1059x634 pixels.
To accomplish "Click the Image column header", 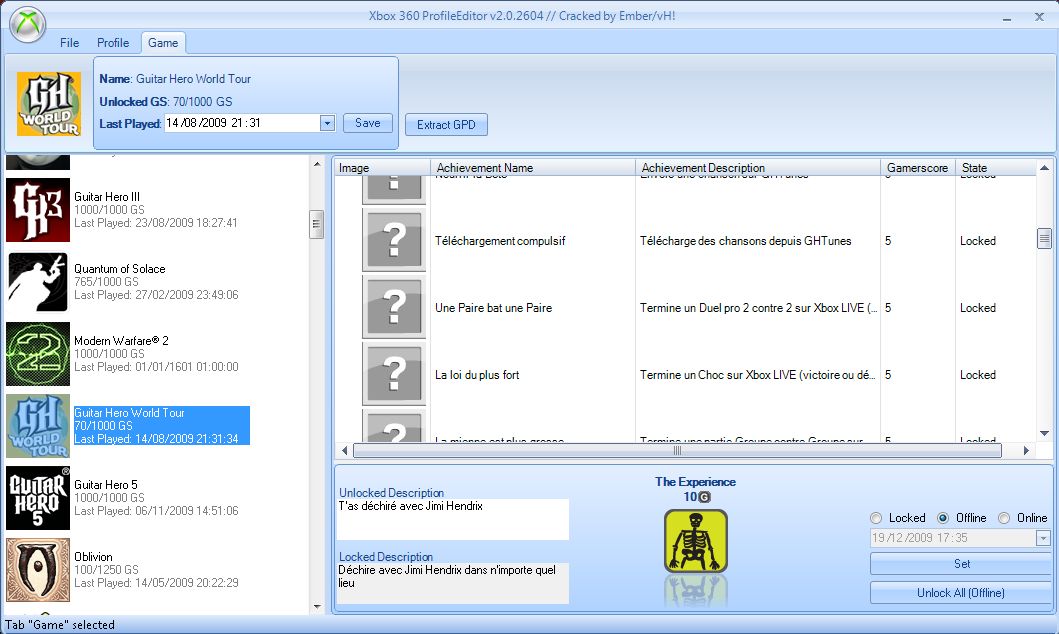I will pos(382,167).
